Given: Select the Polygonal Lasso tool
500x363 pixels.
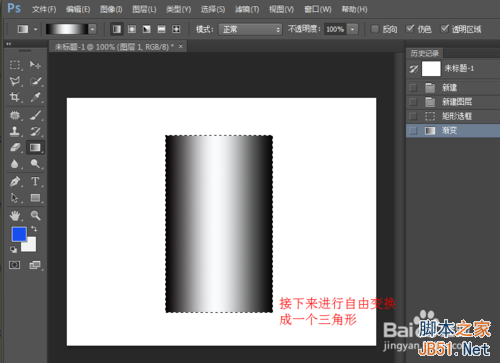Looking at the screenshot, I should coord(15,81).
